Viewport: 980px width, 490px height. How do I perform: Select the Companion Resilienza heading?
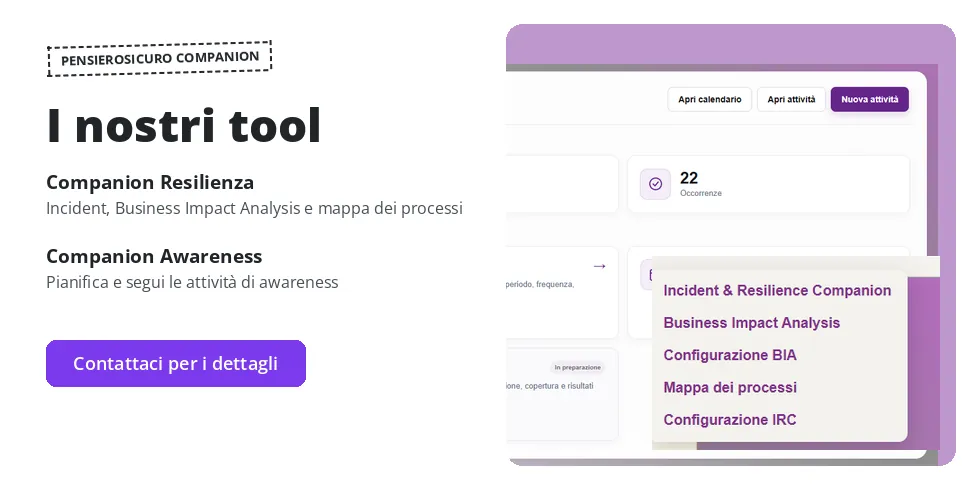150,182
